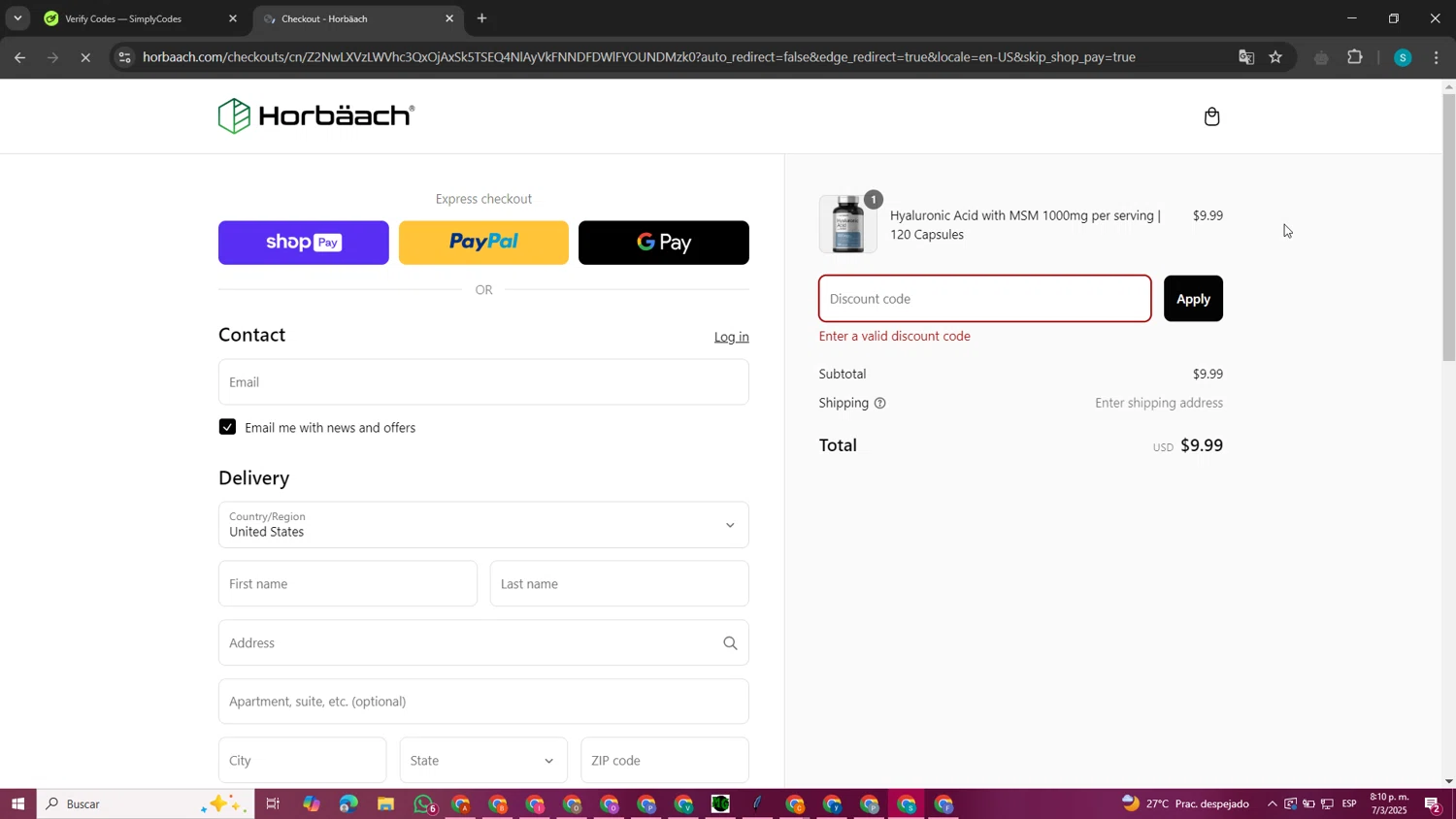Apply the discount code
This screenshot has width=1456, height=819.
[x=1193, y=299]
